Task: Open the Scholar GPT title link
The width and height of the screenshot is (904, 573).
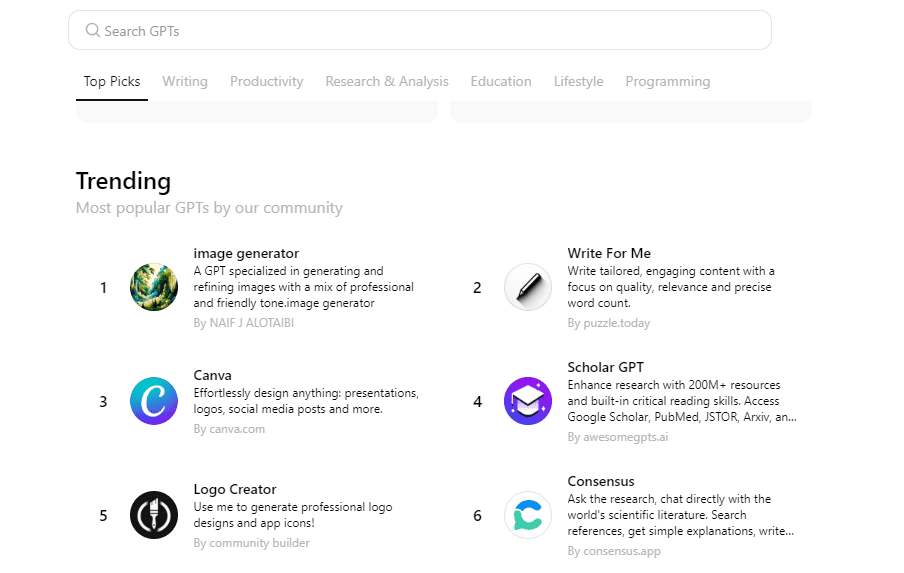Action: coord(604,367)
